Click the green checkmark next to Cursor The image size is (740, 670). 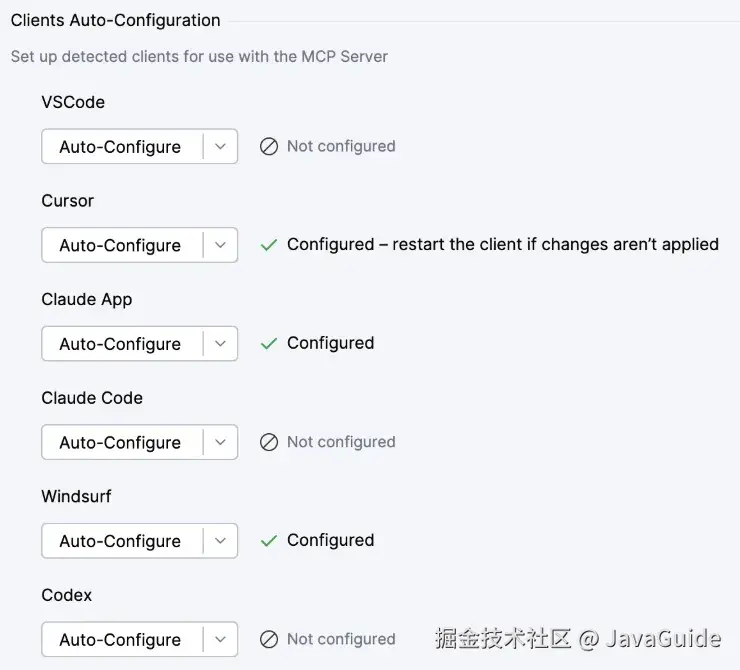268,245
